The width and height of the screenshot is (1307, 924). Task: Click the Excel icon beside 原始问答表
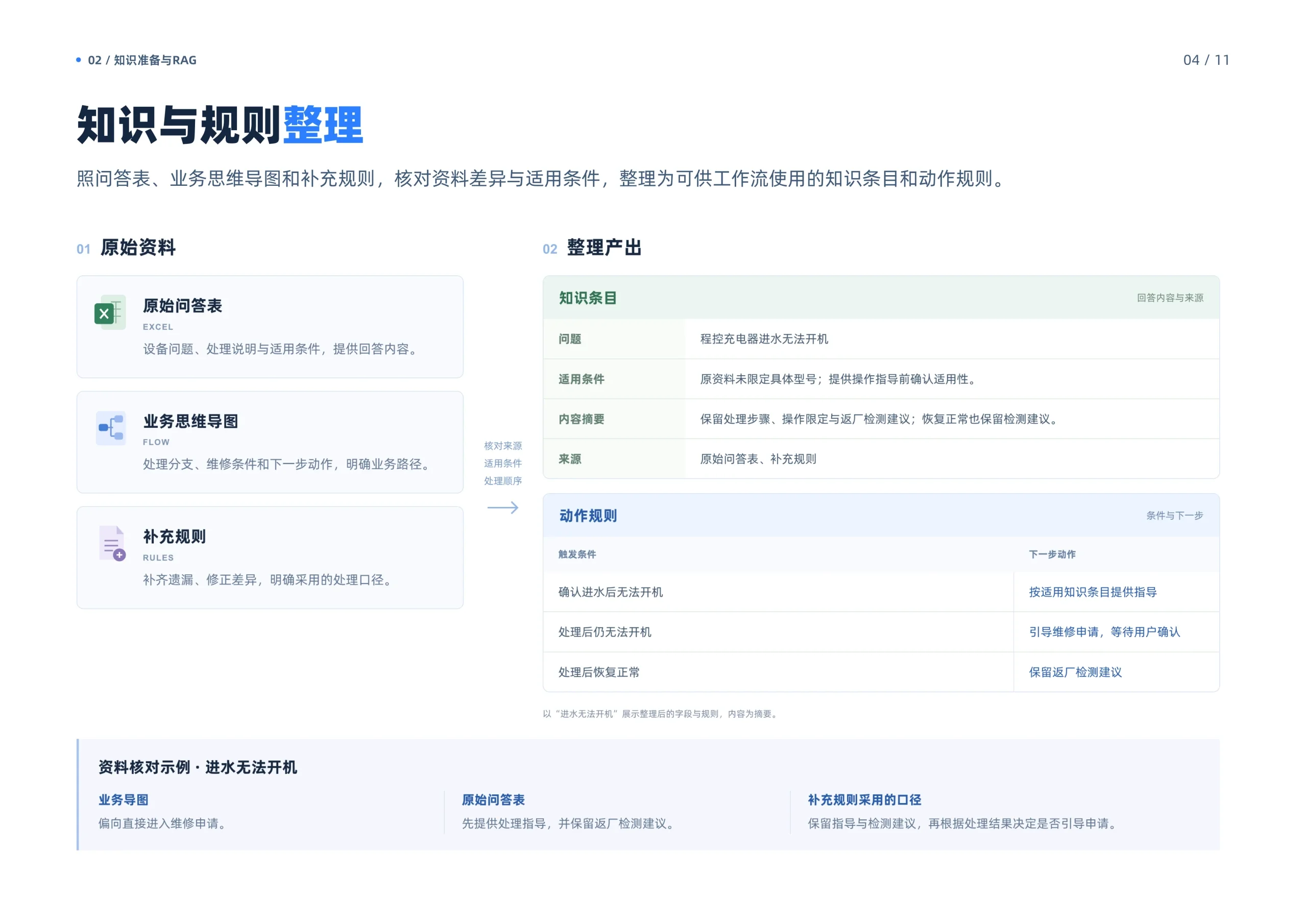(110, 312)
